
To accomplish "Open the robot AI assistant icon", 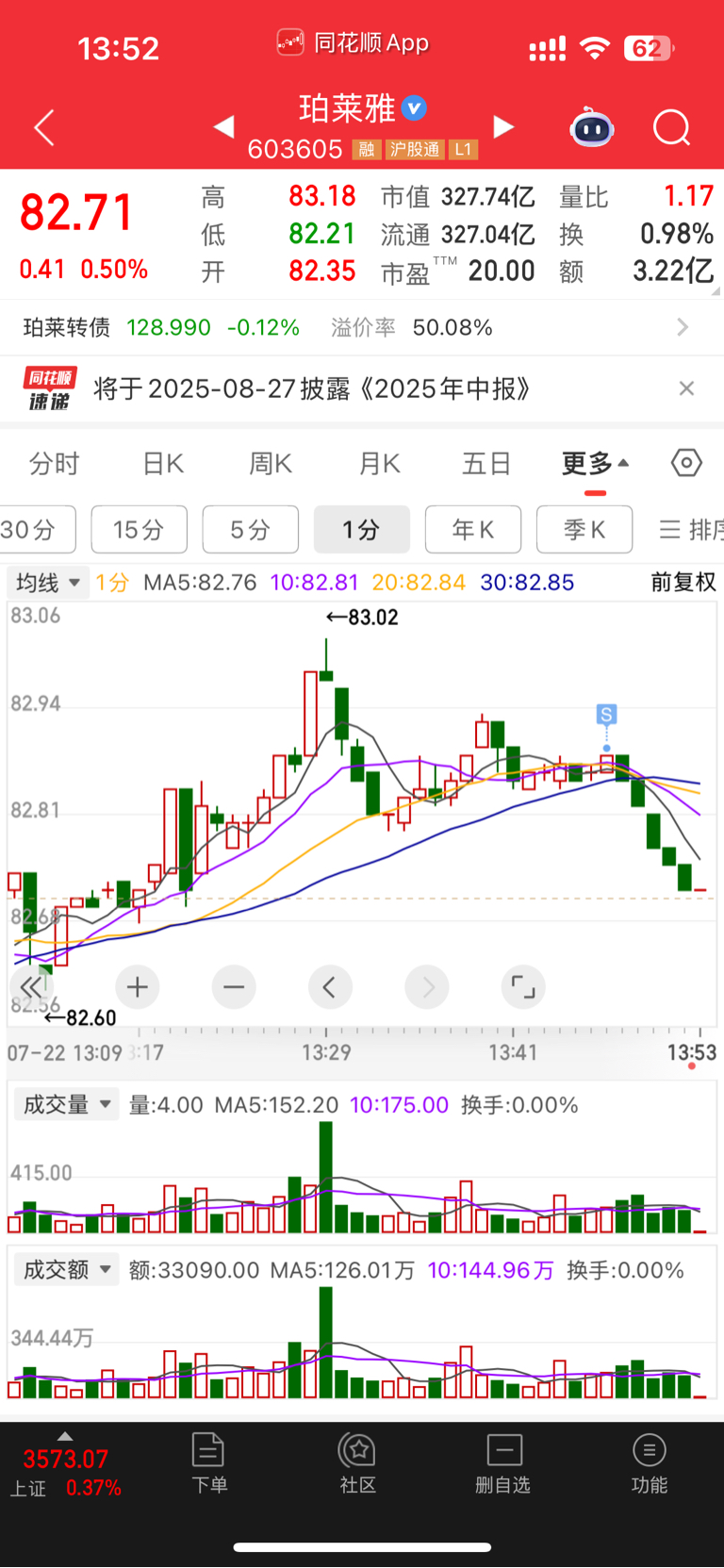I will pyautogui.click(x=592, y=127).
